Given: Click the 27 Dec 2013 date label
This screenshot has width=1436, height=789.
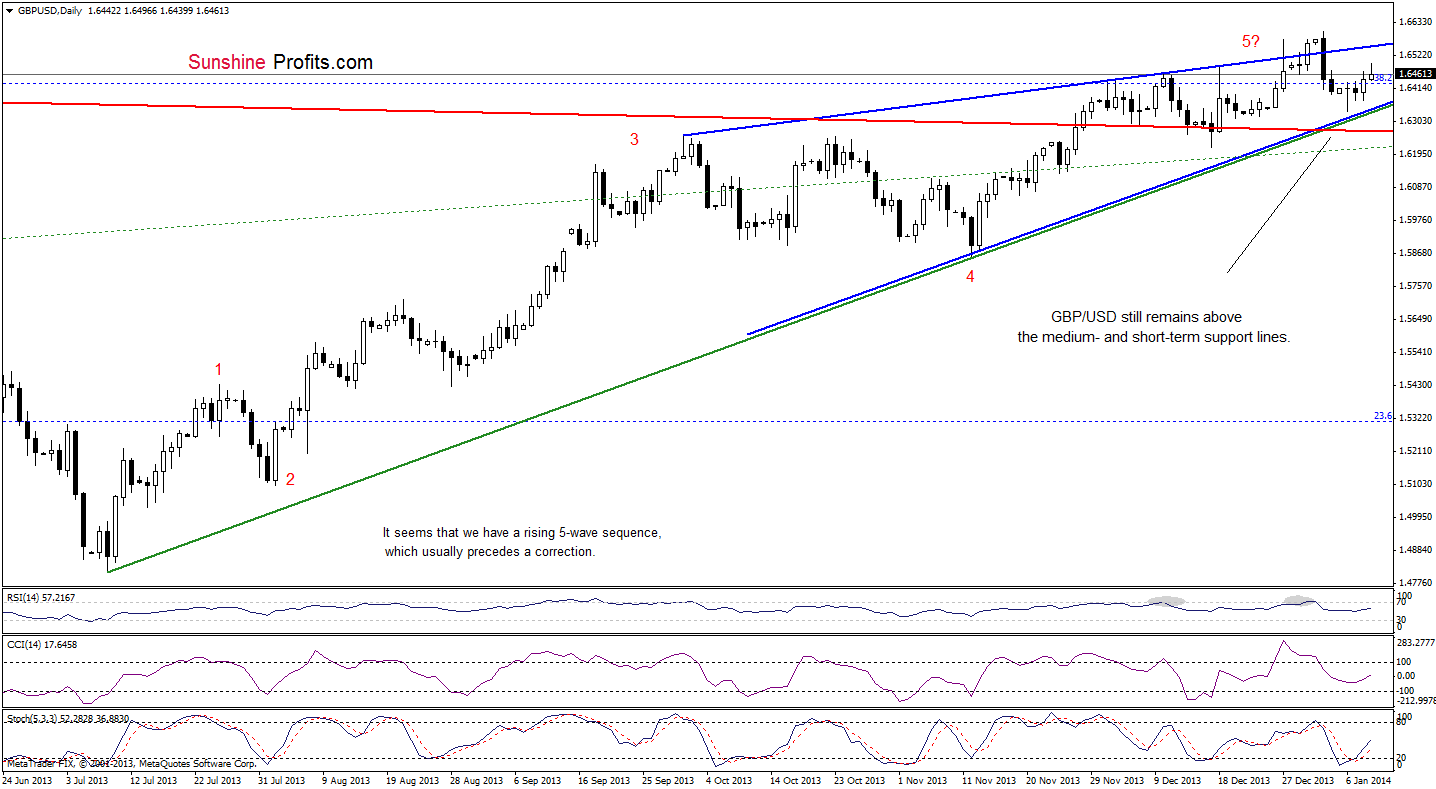Looking at the screenshot, I should 1307,779.
